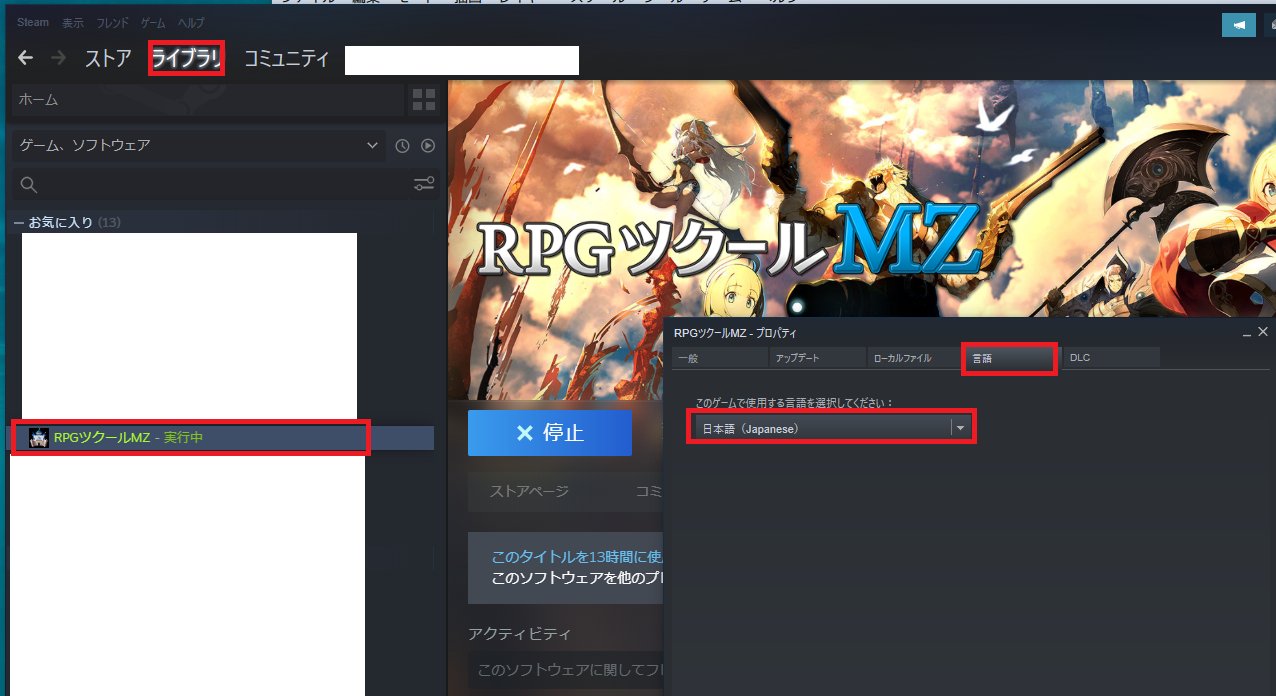
Task: Click the announcements megaphone icon
Action: click(1238, 26)
